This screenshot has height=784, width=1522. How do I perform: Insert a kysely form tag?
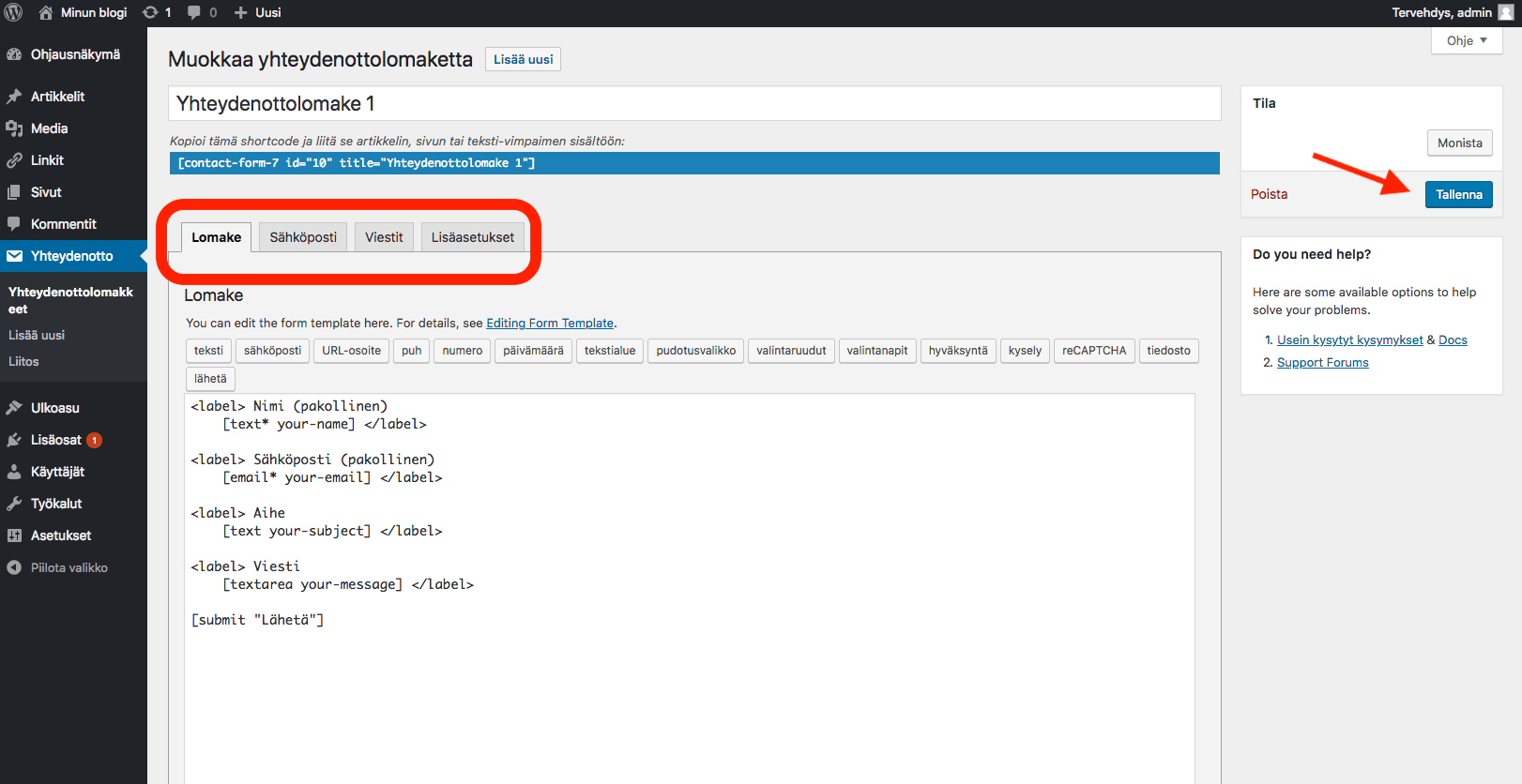[x=1025, y=351]
